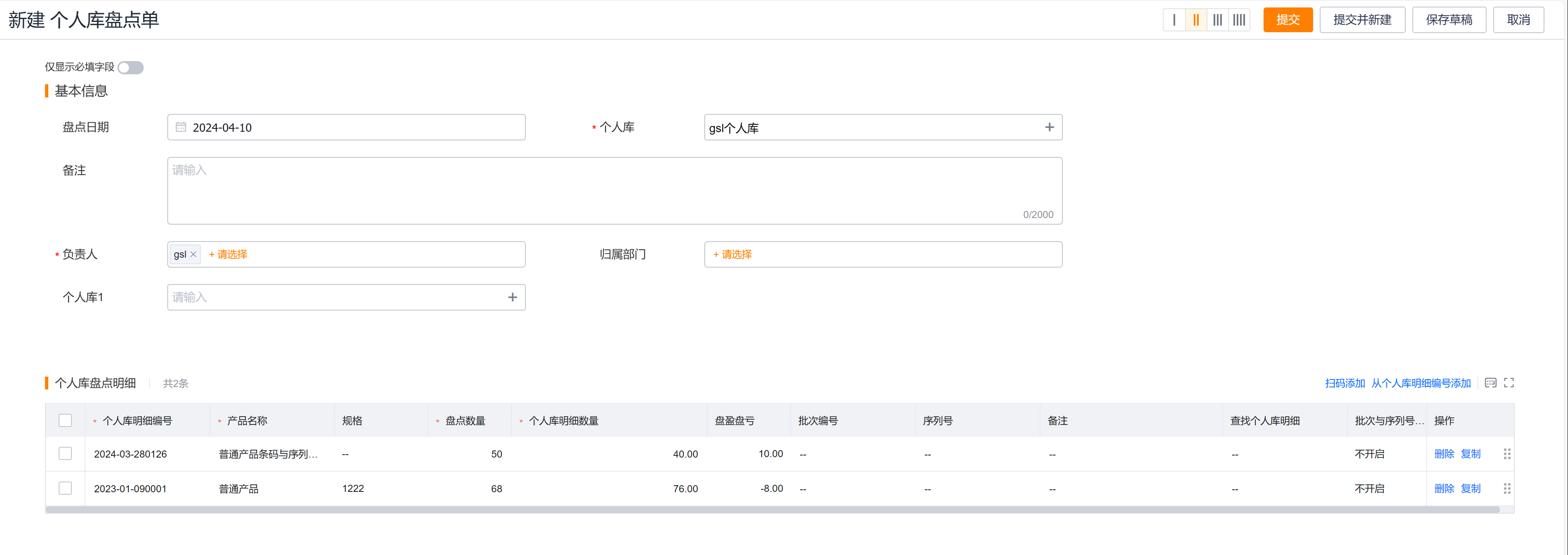Viewport: 1568px width, 555px height.
Task: Click the plus icon in 个人库1 field
Action: tap(512, 297)
